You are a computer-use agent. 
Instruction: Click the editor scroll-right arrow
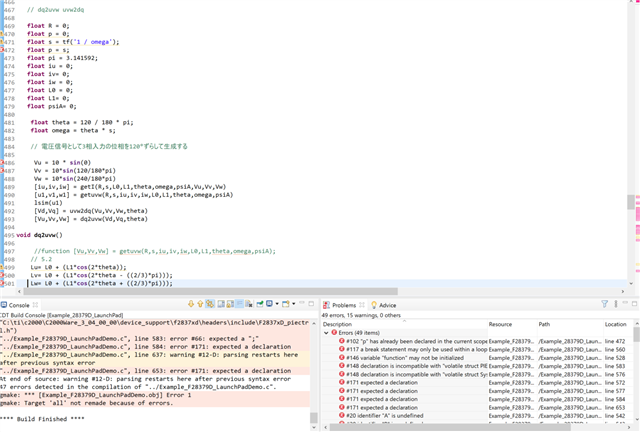(x=623, y=292)
